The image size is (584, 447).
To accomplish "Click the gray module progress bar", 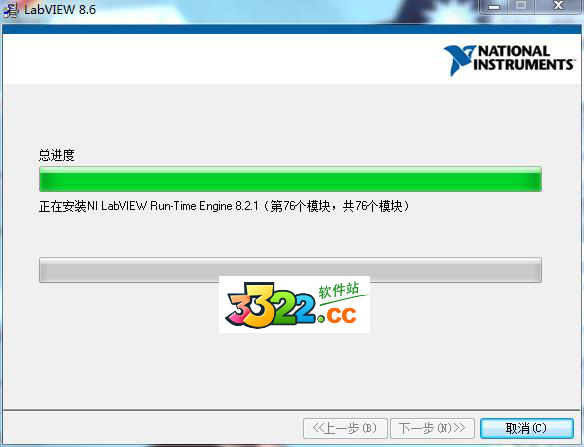I will click(x=290, y=270).
